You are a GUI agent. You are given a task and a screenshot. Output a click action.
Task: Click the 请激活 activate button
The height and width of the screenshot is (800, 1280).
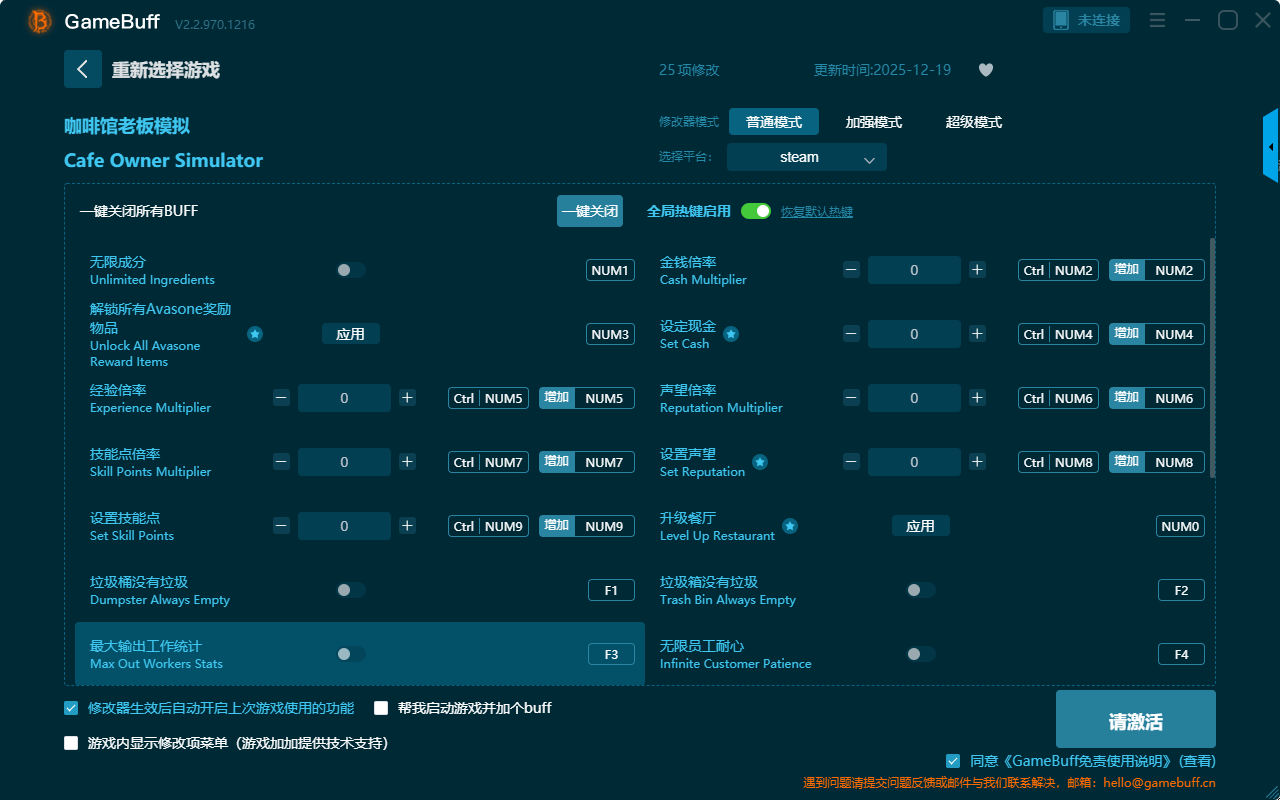tap(1135, 722)
